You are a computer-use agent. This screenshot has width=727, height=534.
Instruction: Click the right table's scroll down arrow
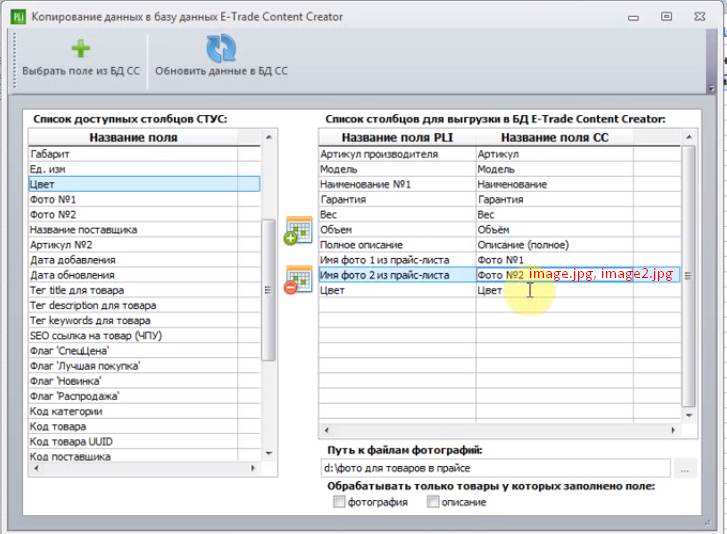pyautogui.click(x=689, y=415)
